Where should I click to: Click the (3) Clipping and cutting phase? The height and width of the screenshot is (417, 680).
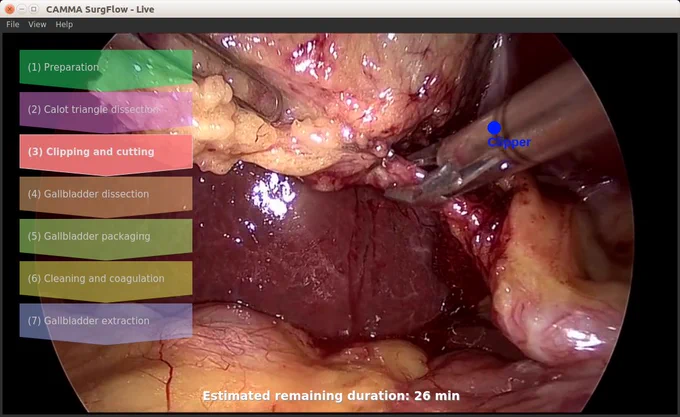coord(106,154)
